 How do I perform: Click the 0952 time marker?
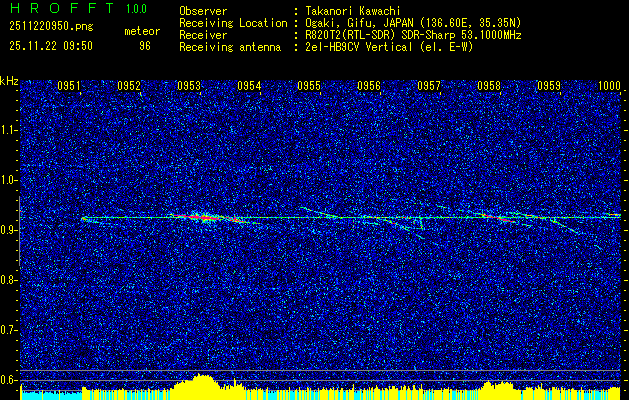tap(129, 86)
